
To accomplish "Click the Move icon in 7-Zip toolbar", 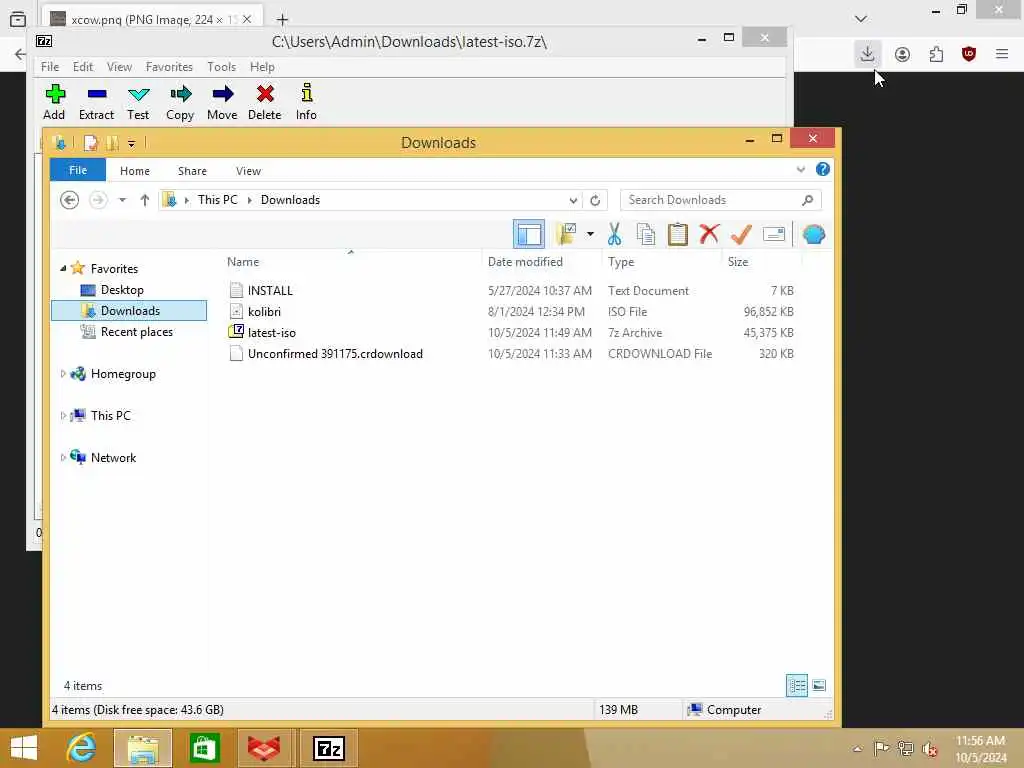I will click(x=222, y=103).
